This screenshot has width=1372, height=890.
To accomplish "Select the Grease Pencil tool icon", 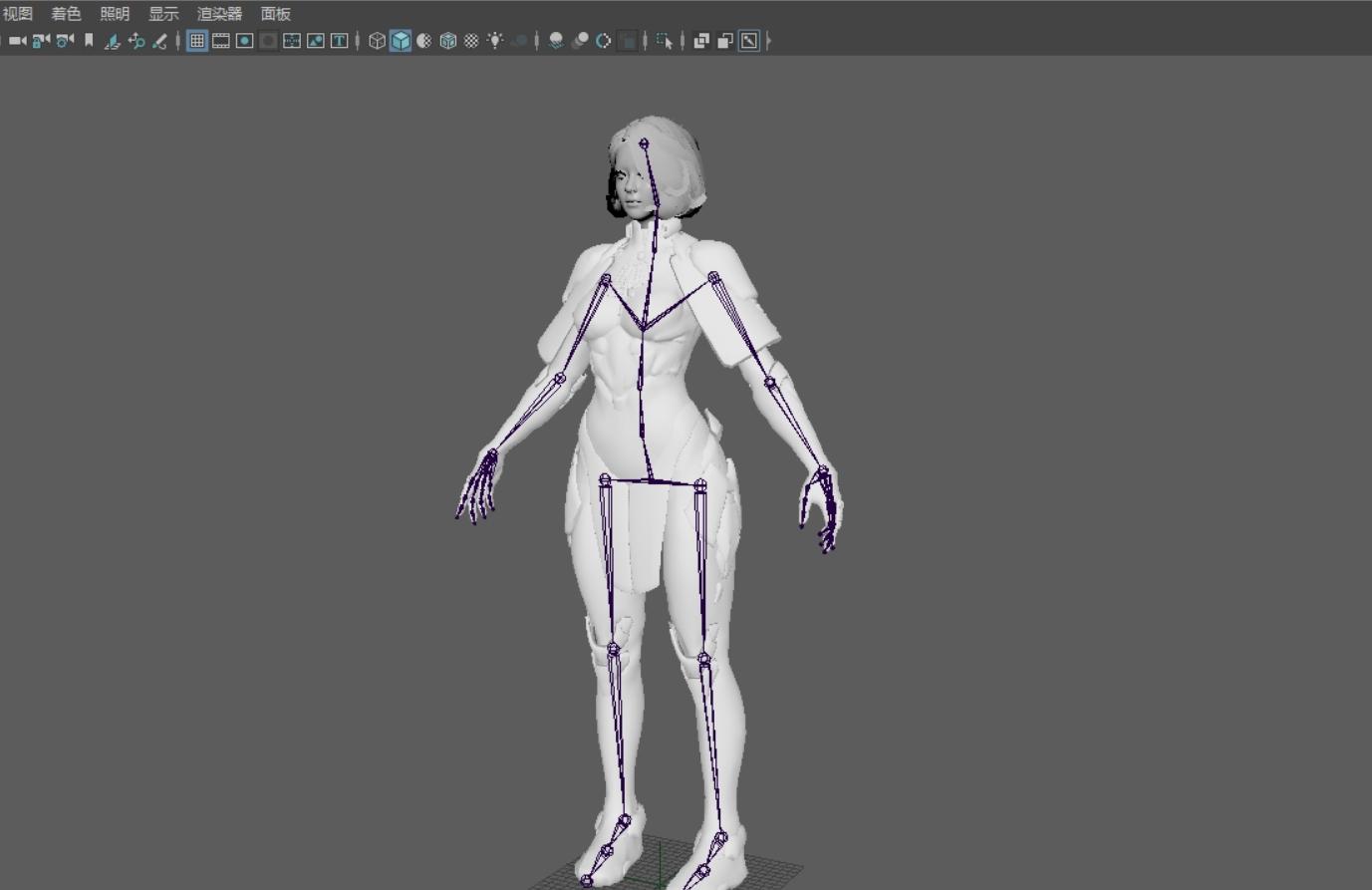I will pos(159,41).
